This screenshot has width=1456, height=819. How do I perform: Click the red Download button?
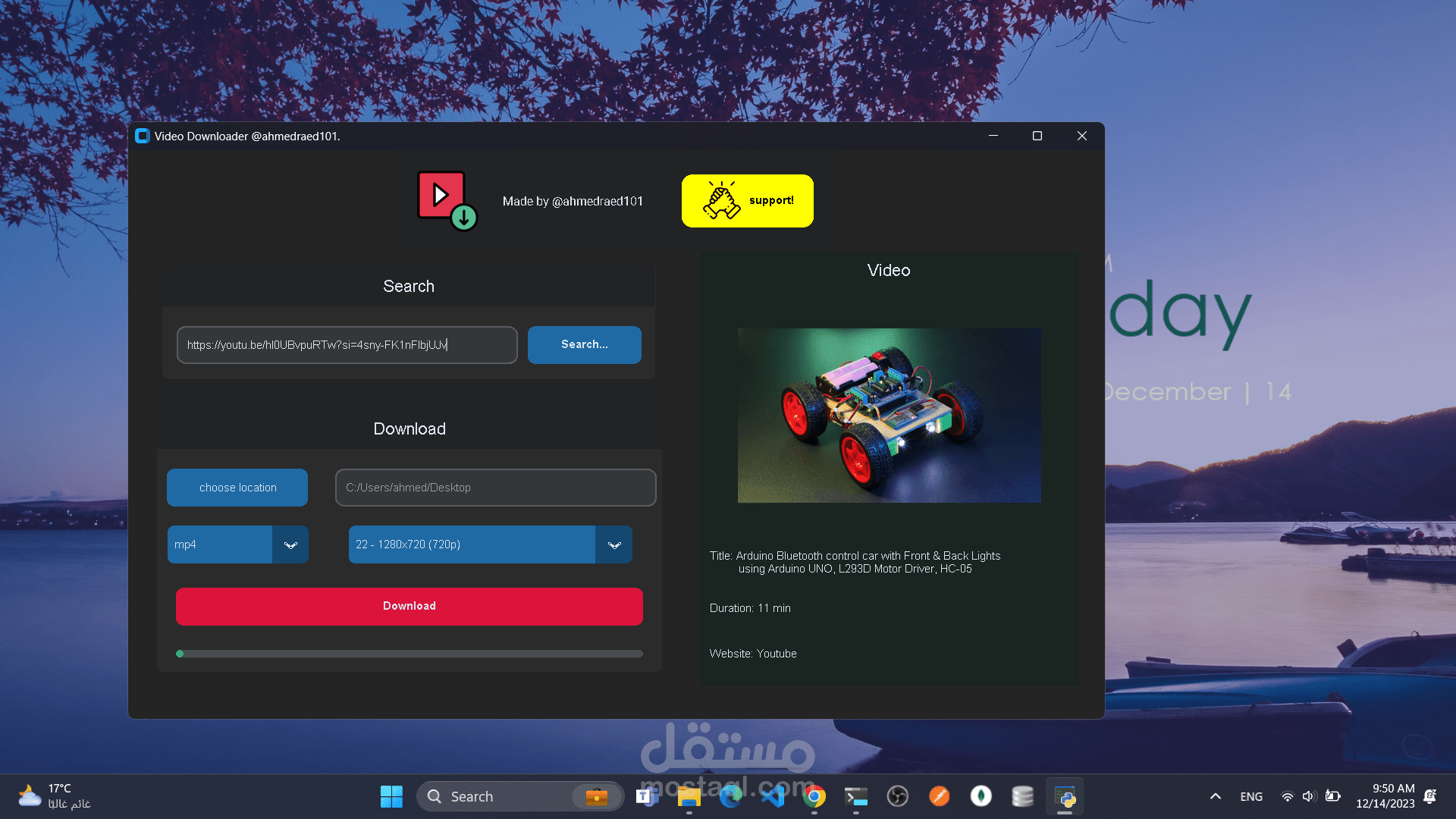pos(409,606)
